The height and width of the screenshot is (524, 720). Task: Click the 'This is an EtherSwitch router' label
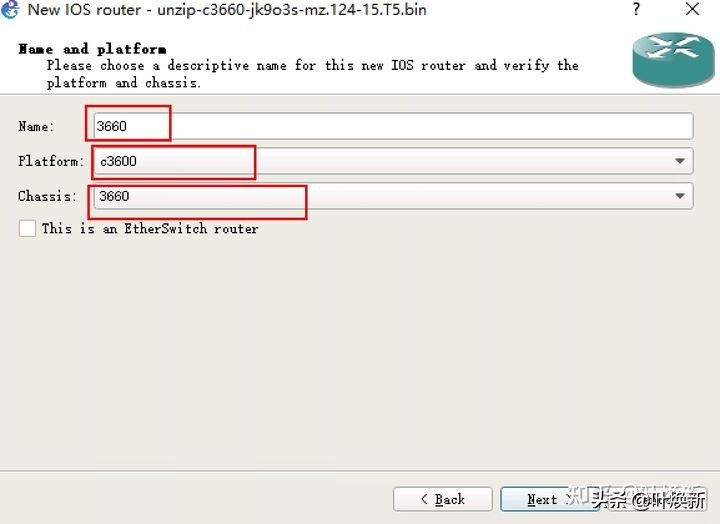click(150, 228)
